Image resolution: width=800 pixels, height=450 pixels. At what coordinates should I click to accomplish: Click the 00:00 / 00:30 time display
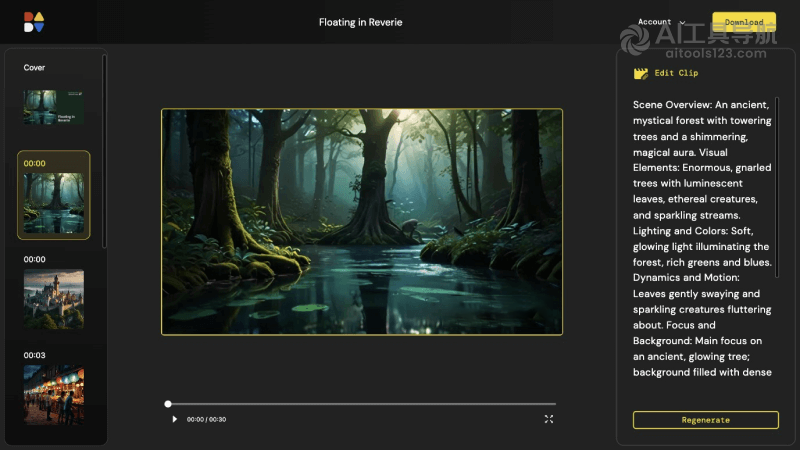coord(206,419)
